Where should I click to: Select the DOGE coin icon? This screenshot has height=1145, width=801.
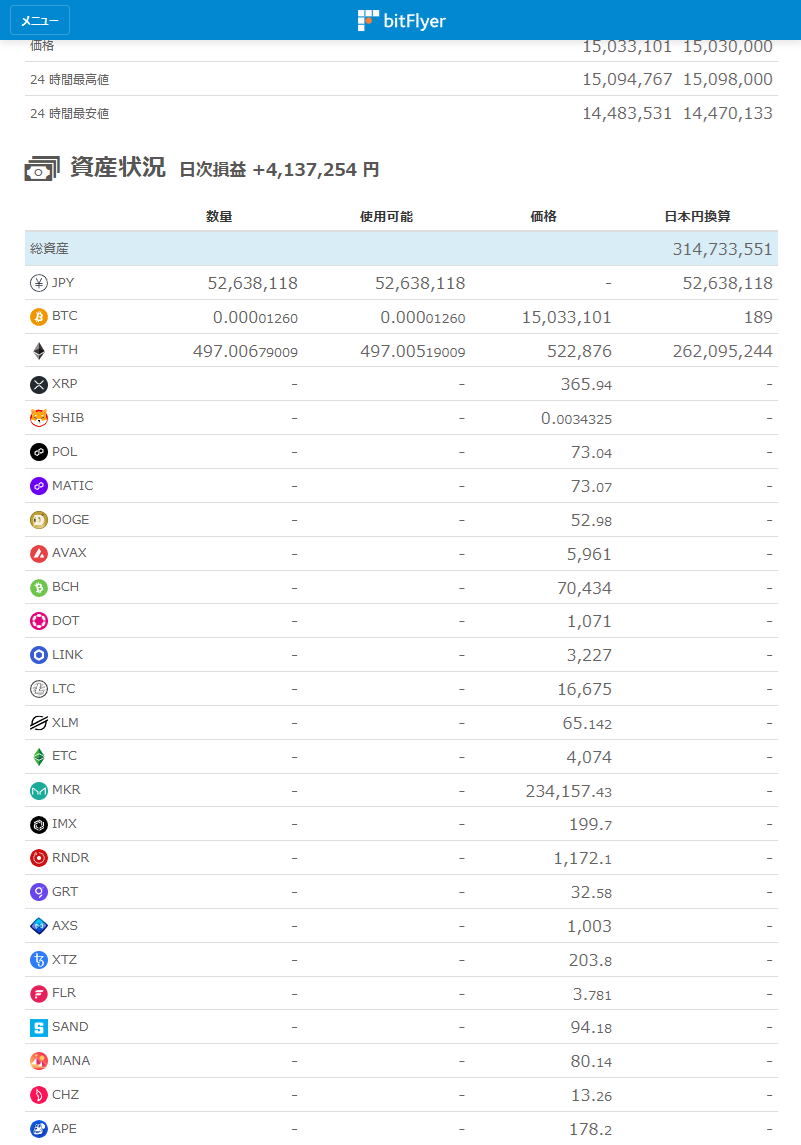[x=39, y=520]
